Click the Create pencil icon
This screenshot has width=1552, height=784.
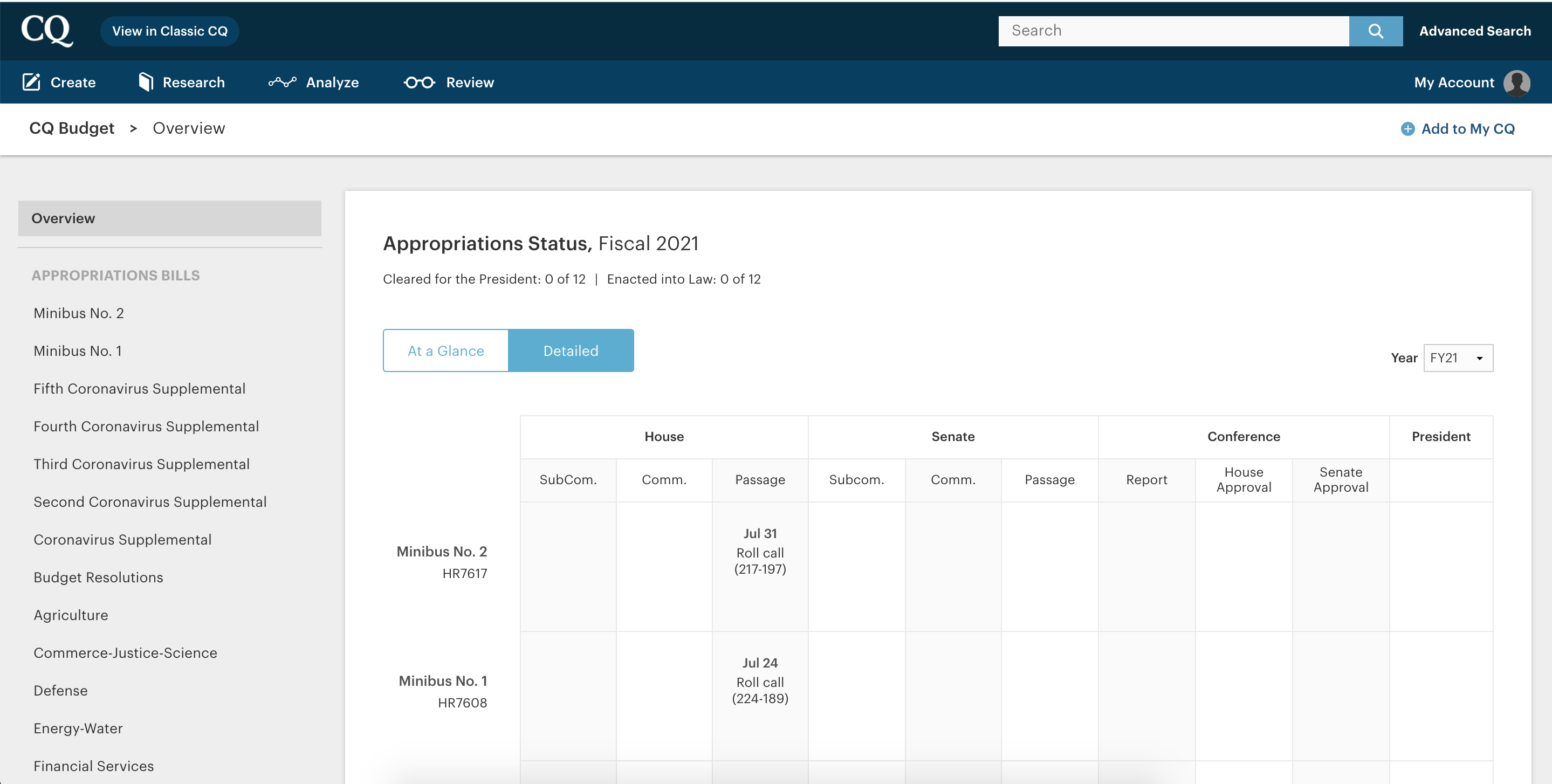pos(31,82)
